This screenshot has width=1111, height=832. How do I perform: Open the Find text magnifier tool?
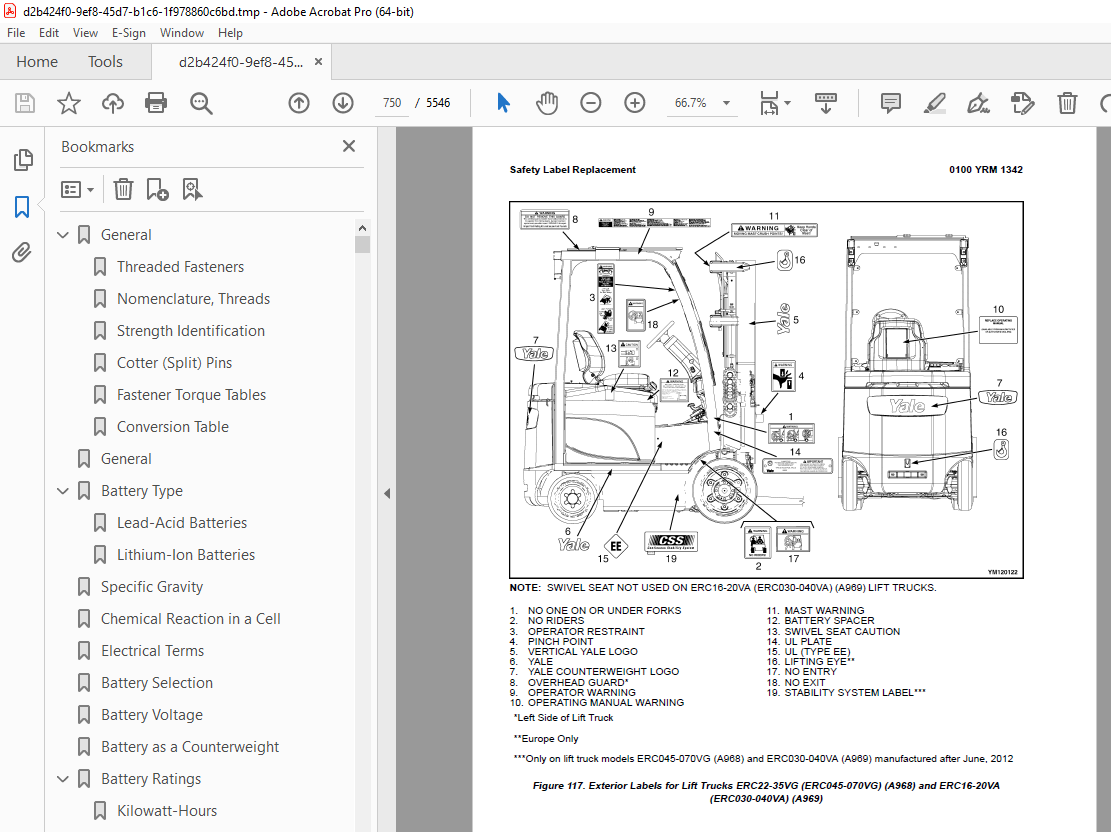(x=201, y=103)
